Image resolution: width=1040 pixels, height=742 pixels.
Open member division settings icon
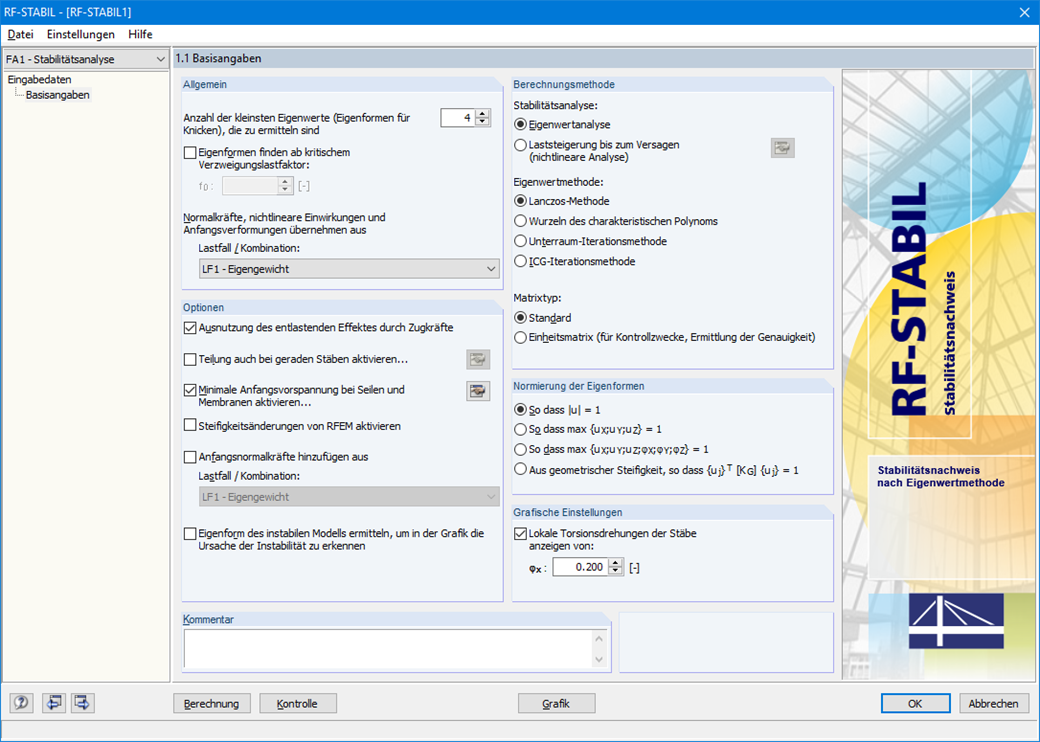(x=478, y=359)
